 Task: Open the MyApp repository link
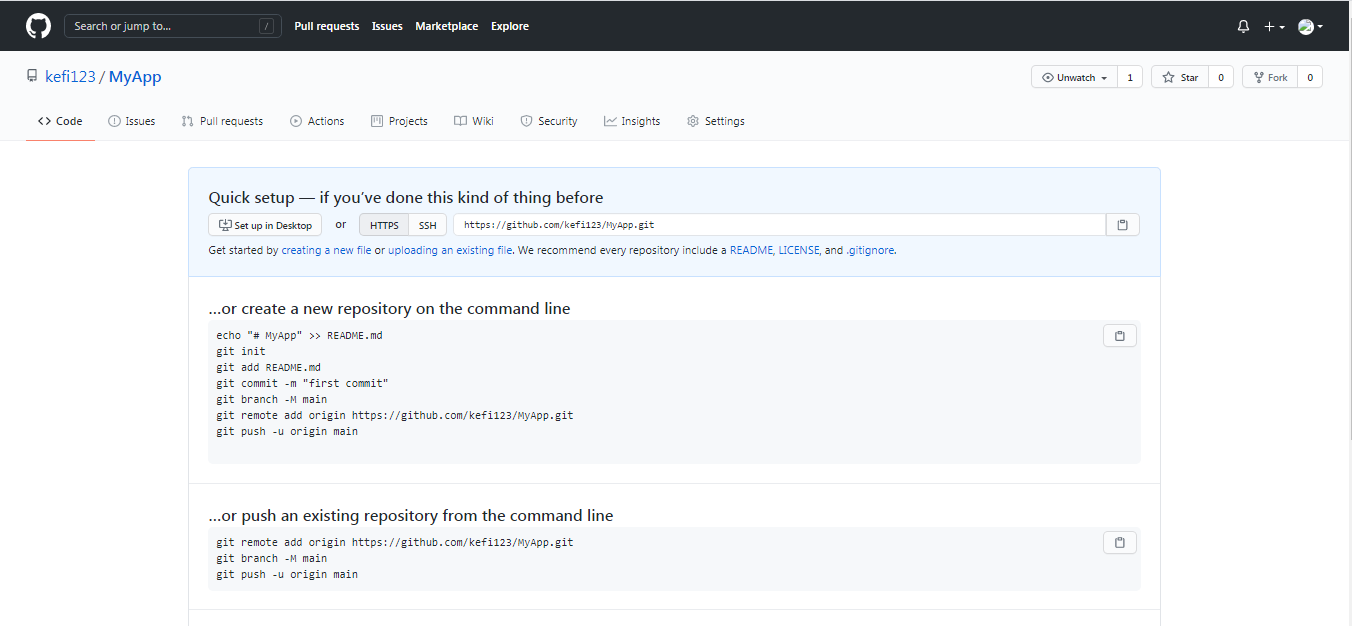pyautogui.click(x=135, y=77)
